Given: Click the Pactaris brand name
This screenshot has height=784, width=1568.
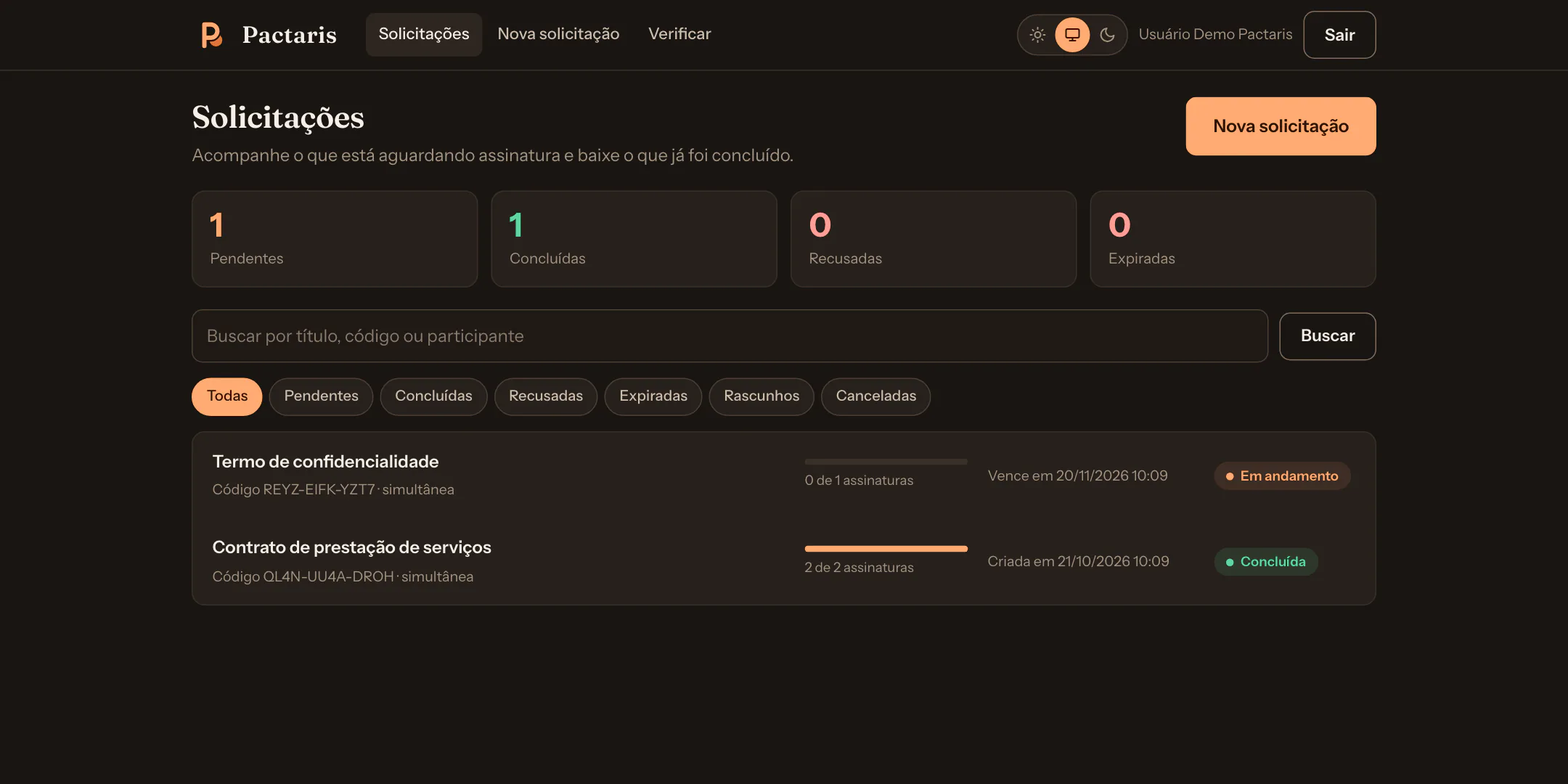Looking at the screenshot, I should click(x=290, y=35).
